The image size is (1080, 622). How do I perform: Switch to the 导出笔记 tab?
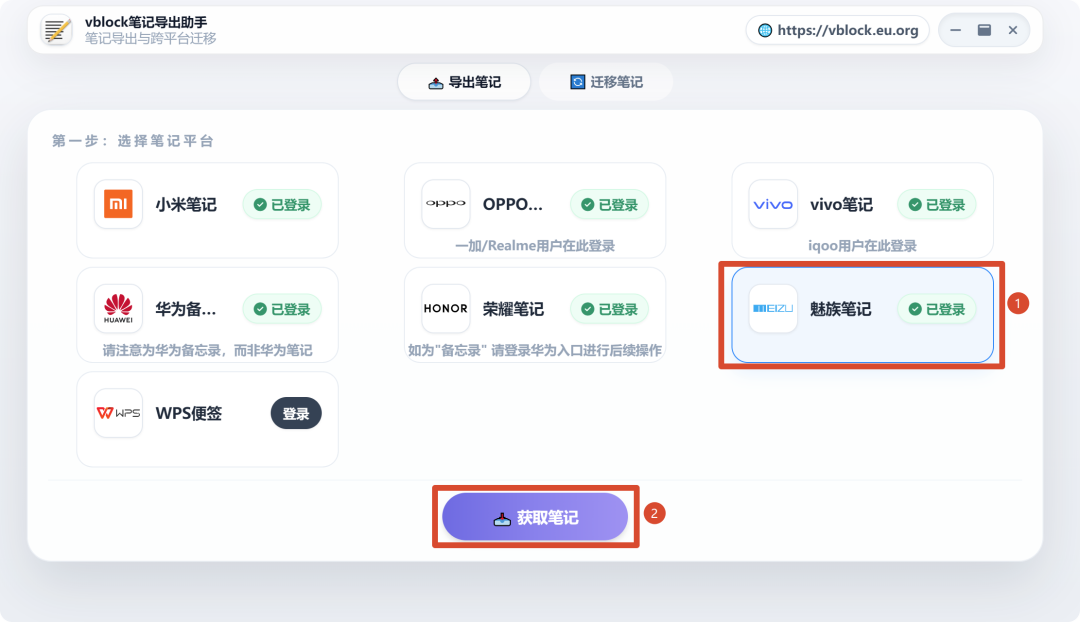[464, 82]
